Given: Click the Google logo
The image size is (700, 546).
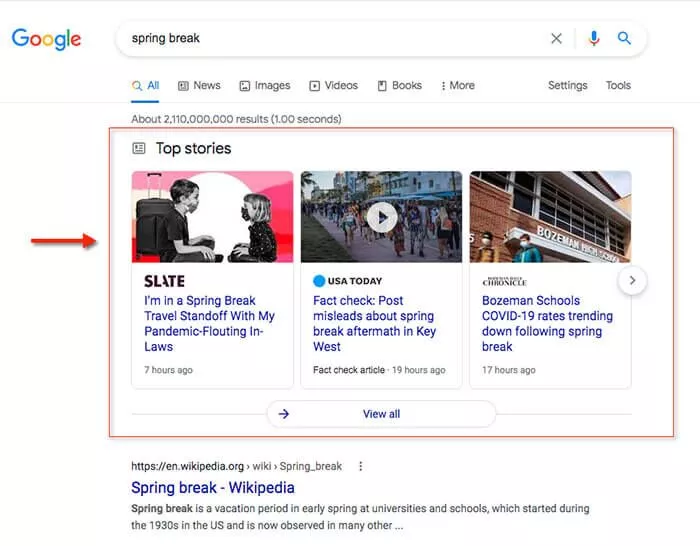Looking at the screenshot, I should (46, 39).
